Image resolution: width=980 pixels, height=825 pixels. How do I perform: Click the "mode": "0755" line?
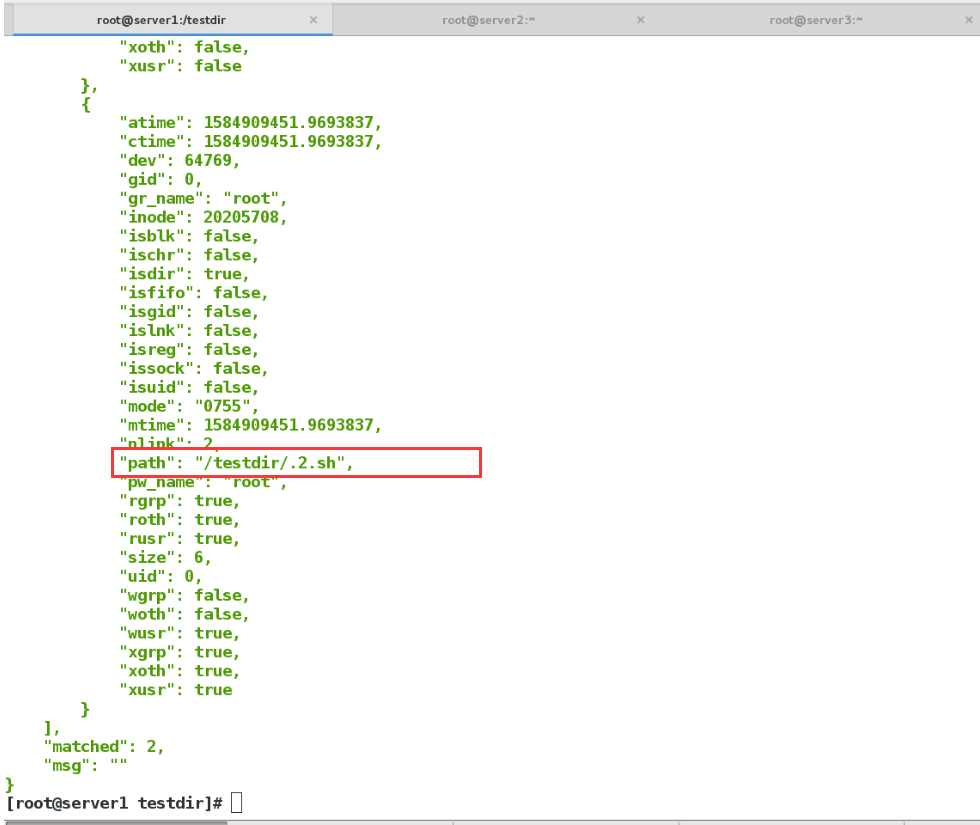pos(189,406)
